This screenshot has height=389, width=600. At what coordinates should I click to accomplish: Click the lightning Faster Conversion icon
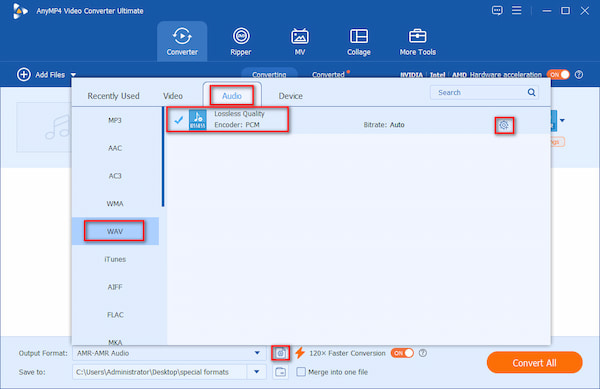pos(300,353)
